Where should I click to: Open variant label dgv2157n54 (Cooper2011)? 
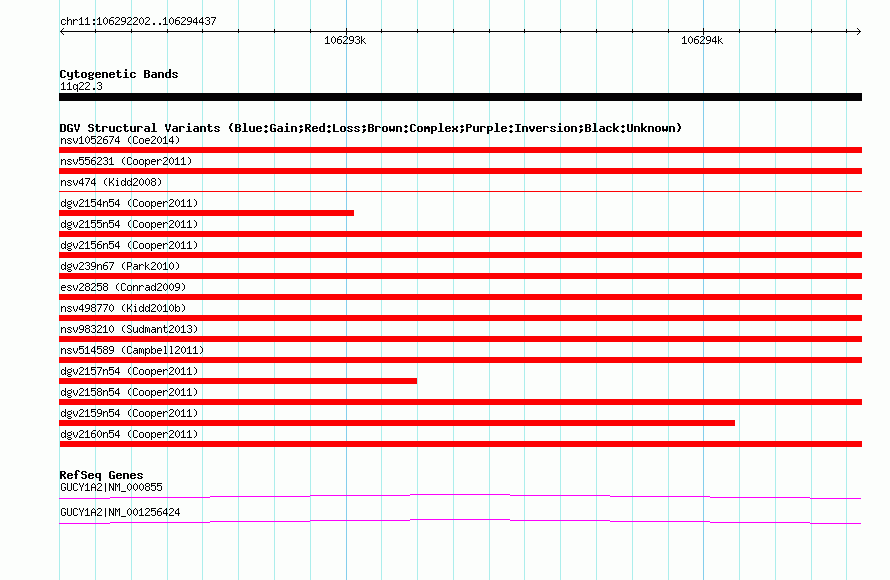click(129, 371)
